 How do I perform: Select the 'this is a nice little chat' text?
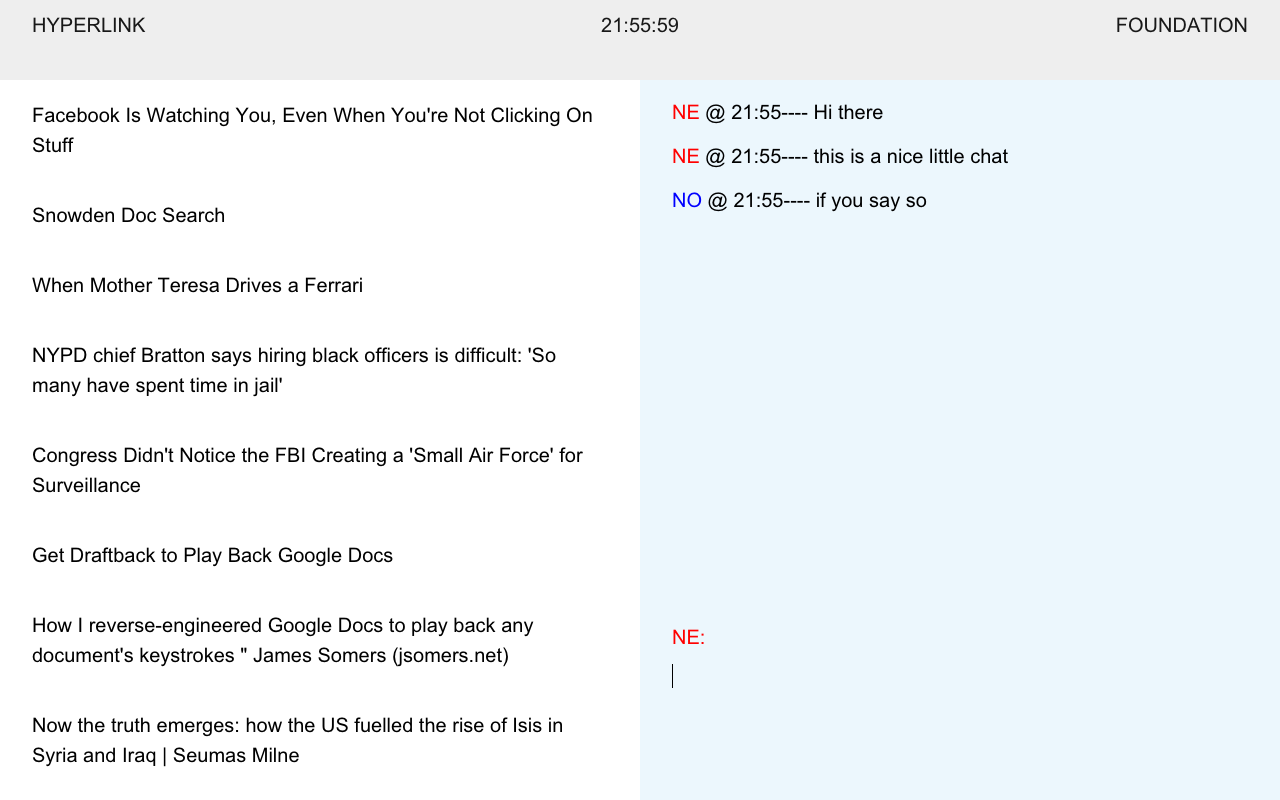point(910,157)
